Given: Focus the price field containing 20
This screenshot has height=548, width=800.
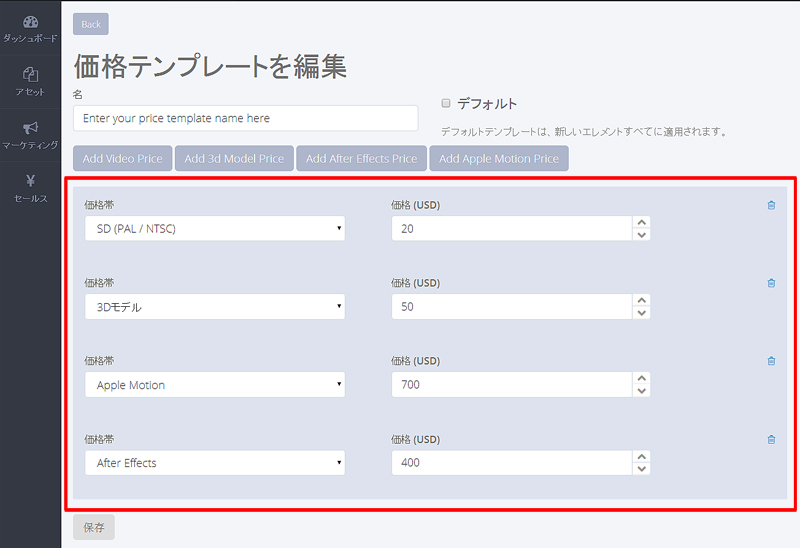Looking at the screenshot, I should pyautogui.click(x=512, y=229).
